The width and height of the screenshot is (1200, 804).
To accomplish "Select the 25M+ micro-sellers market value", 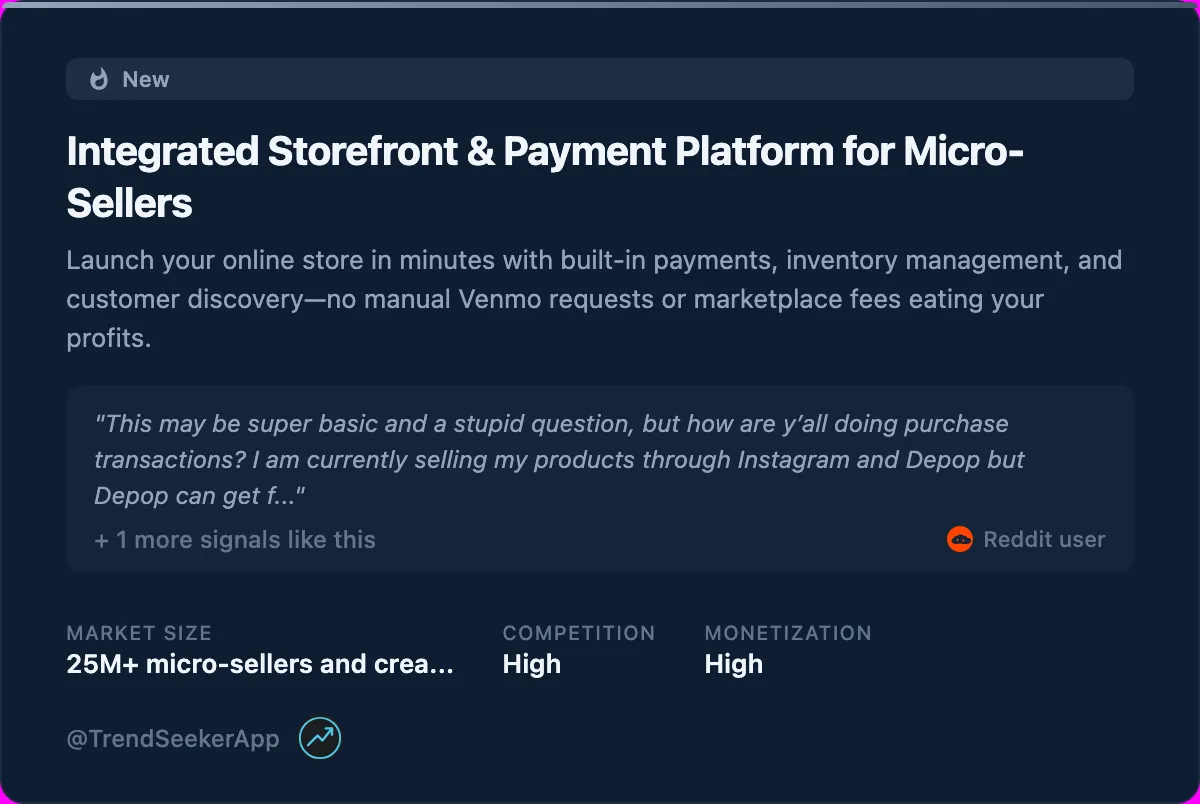I will point(259,663).
